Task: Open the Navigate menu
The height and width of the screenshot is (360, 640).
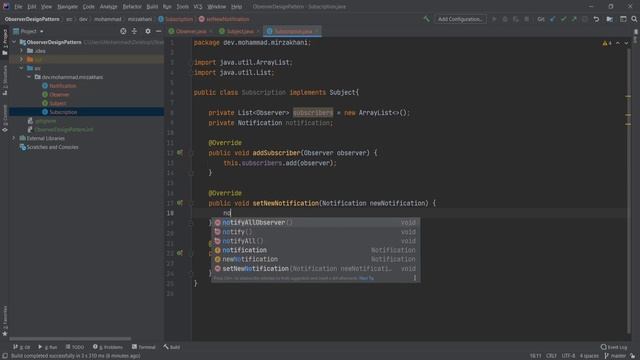Action: (67, 7)
